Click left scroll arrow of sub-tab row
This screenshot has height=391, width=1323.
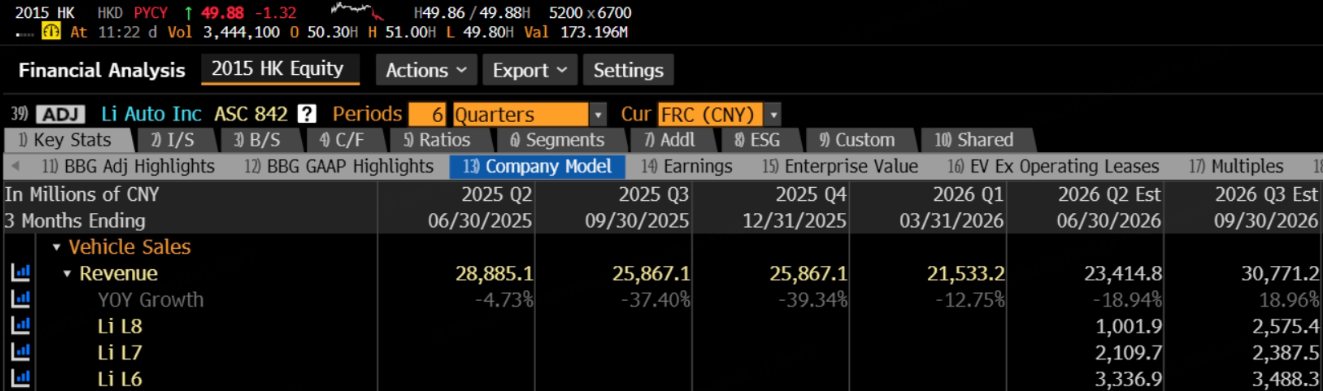click(x=14, y=166)
